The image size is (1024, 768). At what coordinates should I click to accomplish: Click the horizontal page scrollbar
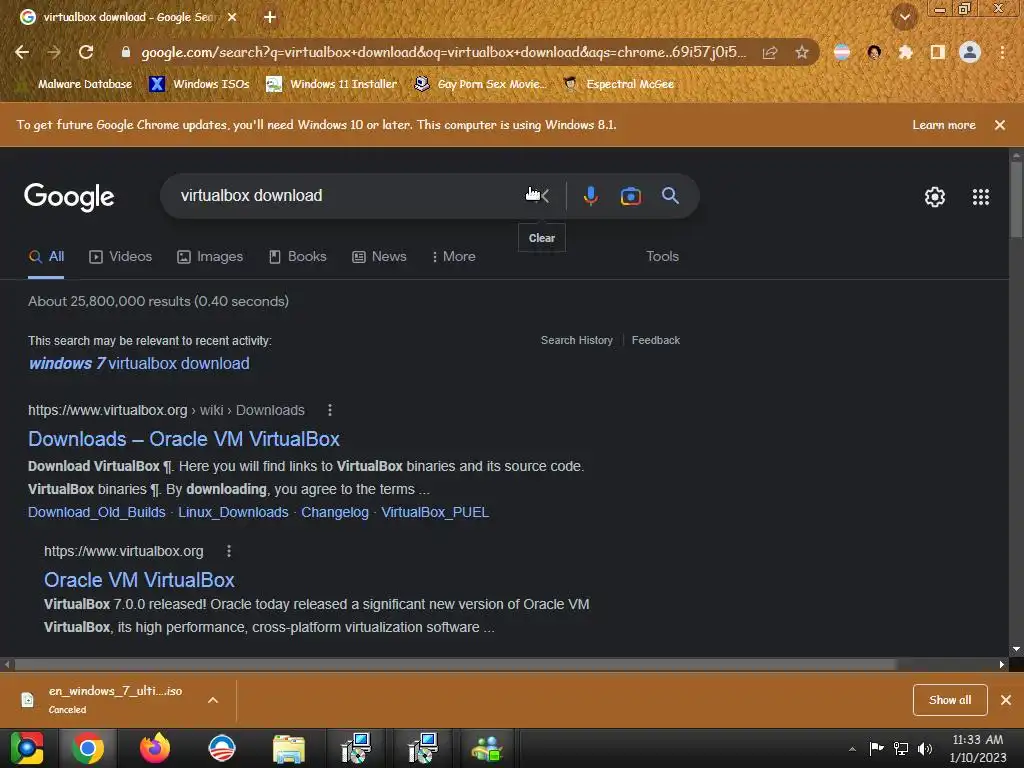(456, 664)
